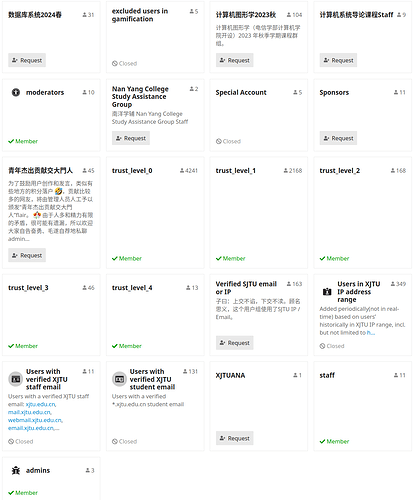This screenshot has height=500, width=414.
Task: Open the trust_level_3 group card
Action: 51,315
